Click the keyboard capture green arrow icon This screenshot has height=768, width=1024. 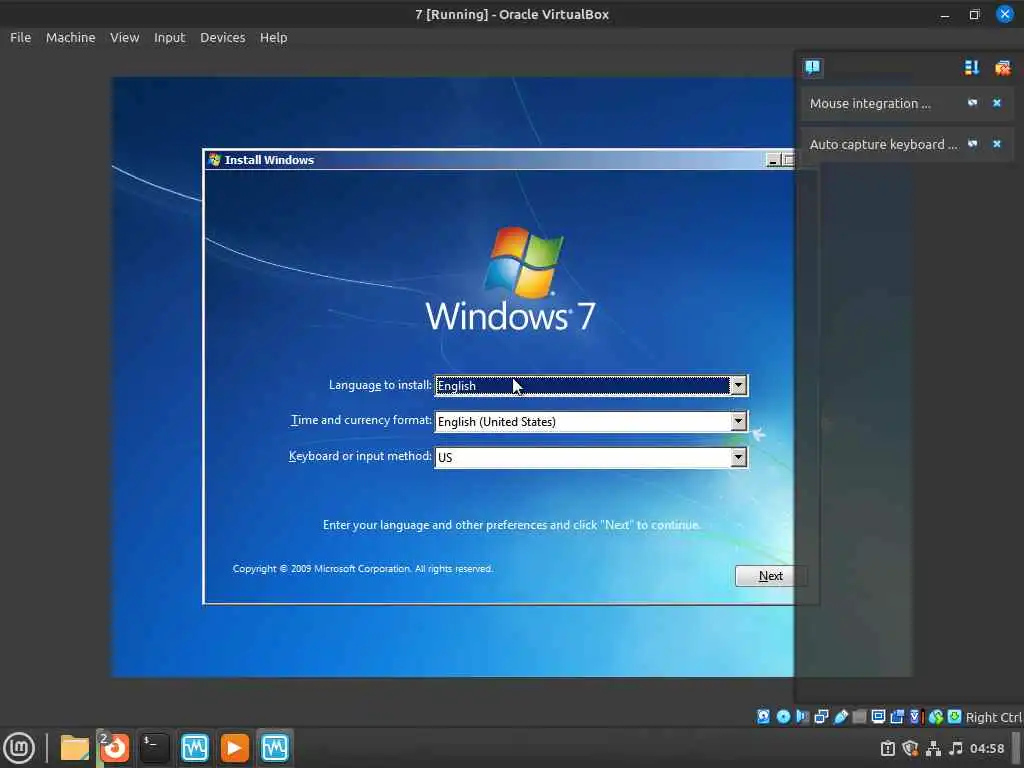point(954,716)
